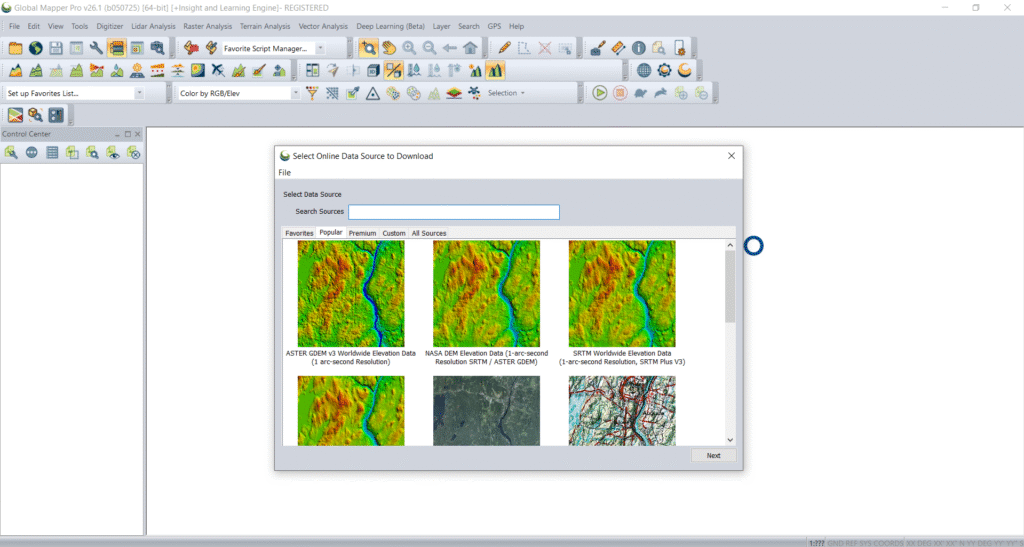
Task: Toggle the highlighted percent slope shader icon
Action: coord(394,70)
